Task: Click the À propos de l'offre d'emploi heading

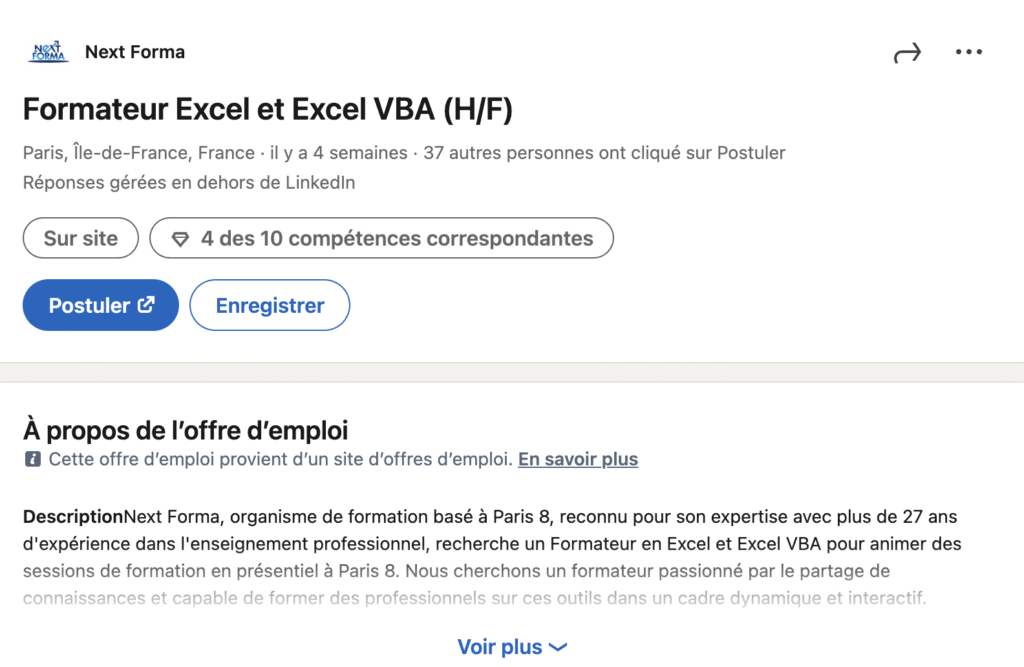Action: coord(185,431)
